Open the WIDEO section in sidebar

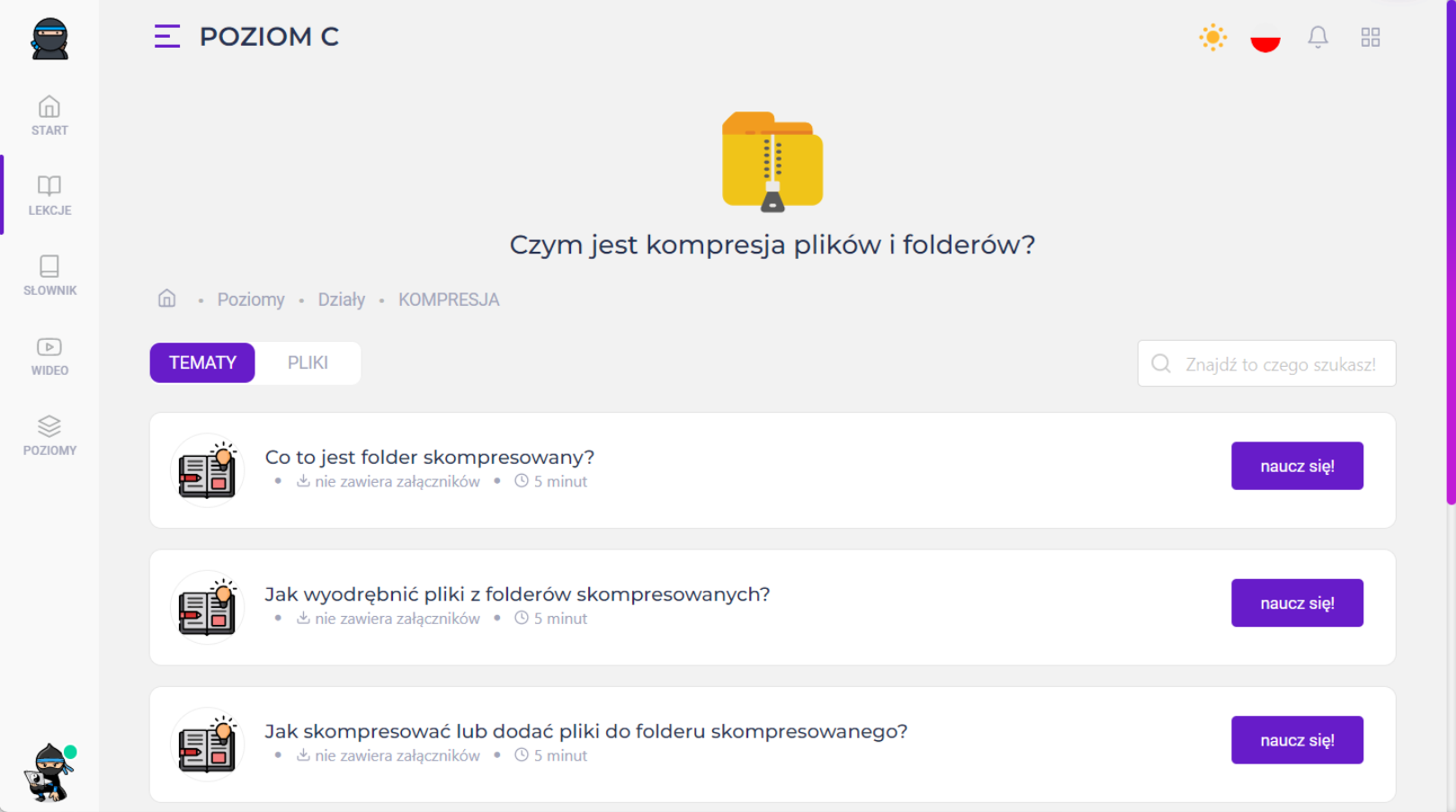coord(49,355)
